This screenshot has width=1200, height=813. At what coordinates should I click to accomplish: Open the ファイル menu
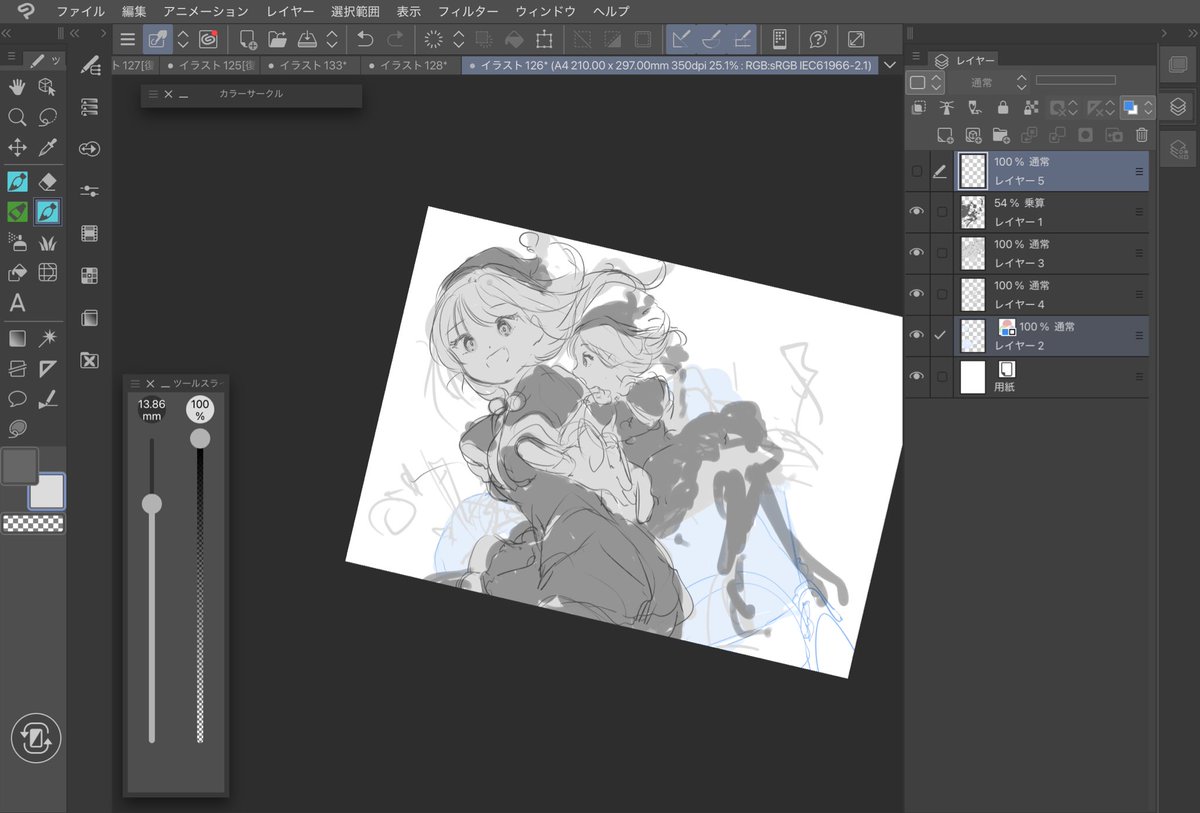[x=80, y=11]
